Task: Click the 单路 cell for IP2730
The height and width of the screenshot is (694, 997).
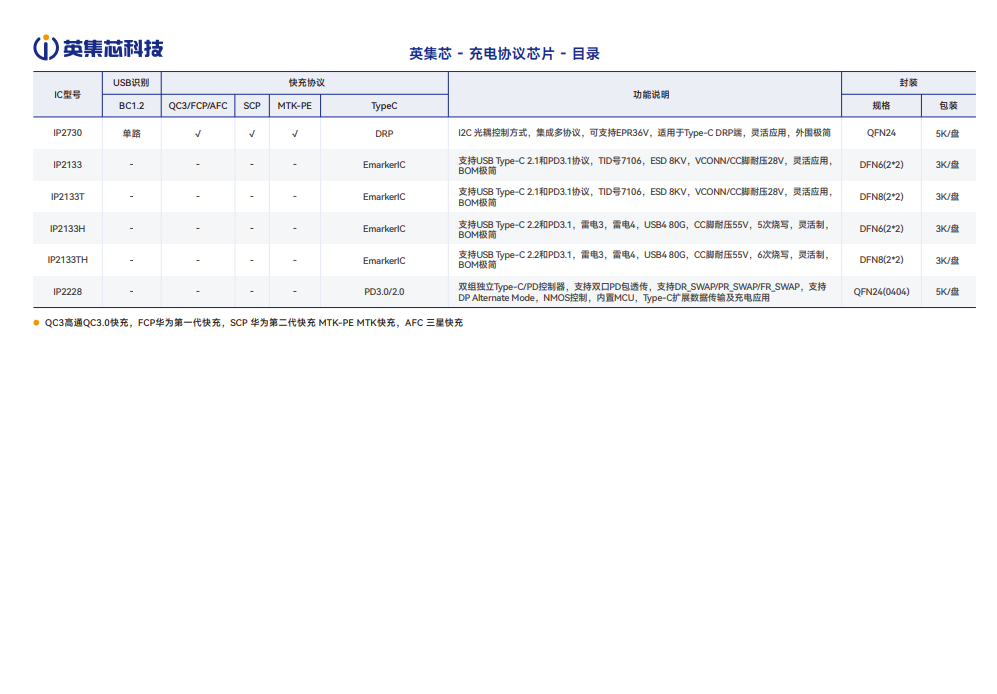Action: point(132,134)
